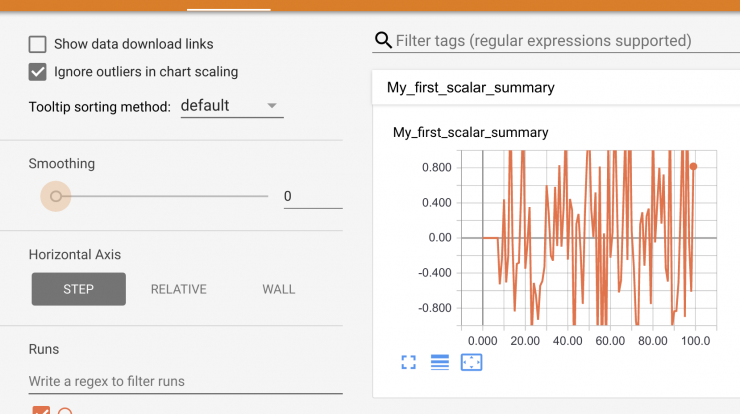Uncheck Ignore outliers in chart scaling
The width and height of the screenshot is (740, 414).
click(x=37, y=72)
